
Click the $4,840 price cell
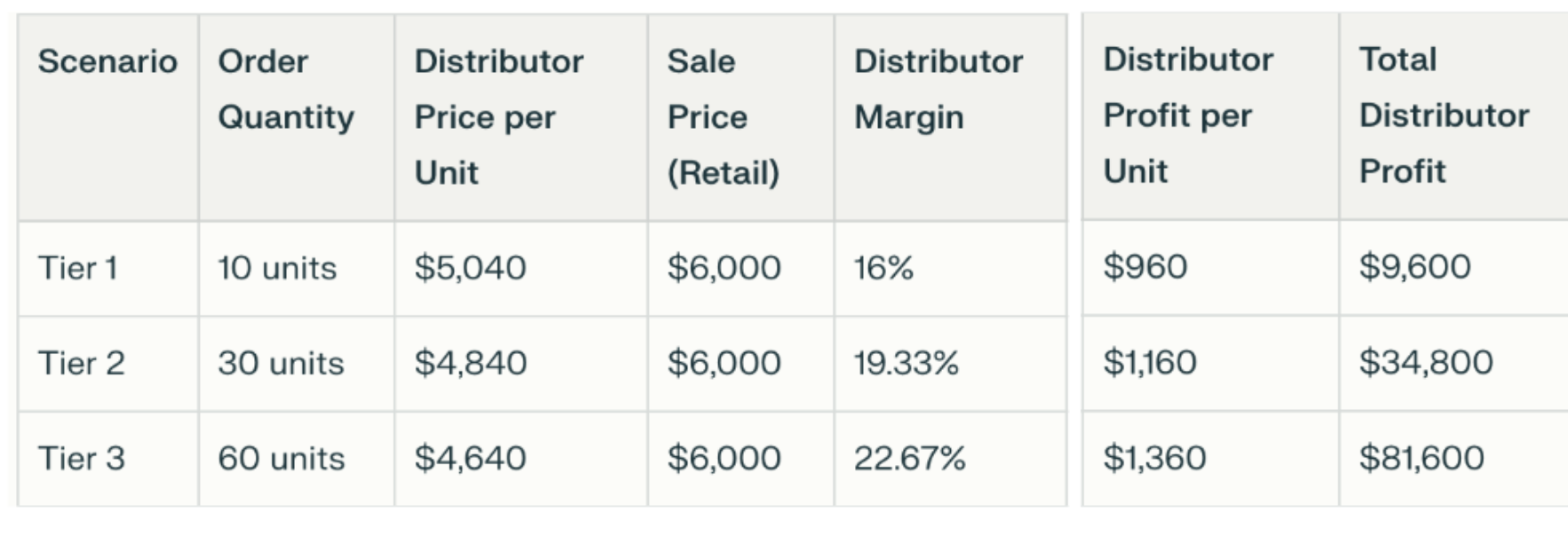click(471, 363)
